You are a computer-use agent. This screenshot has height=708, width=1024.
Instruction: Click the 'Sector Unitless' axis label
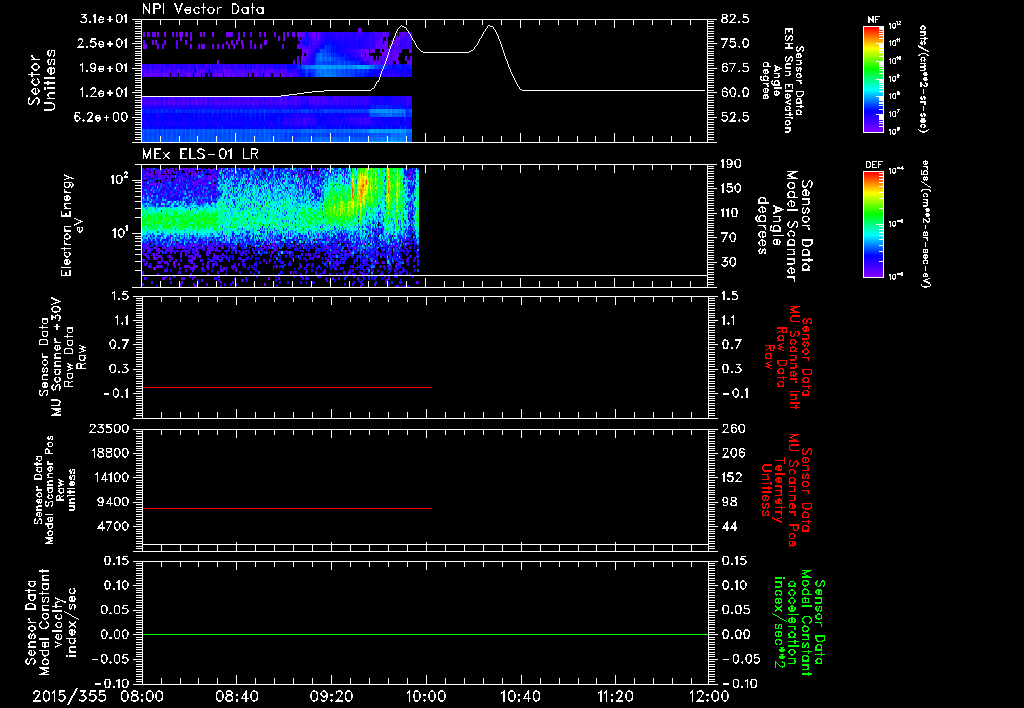click(42, 80)
